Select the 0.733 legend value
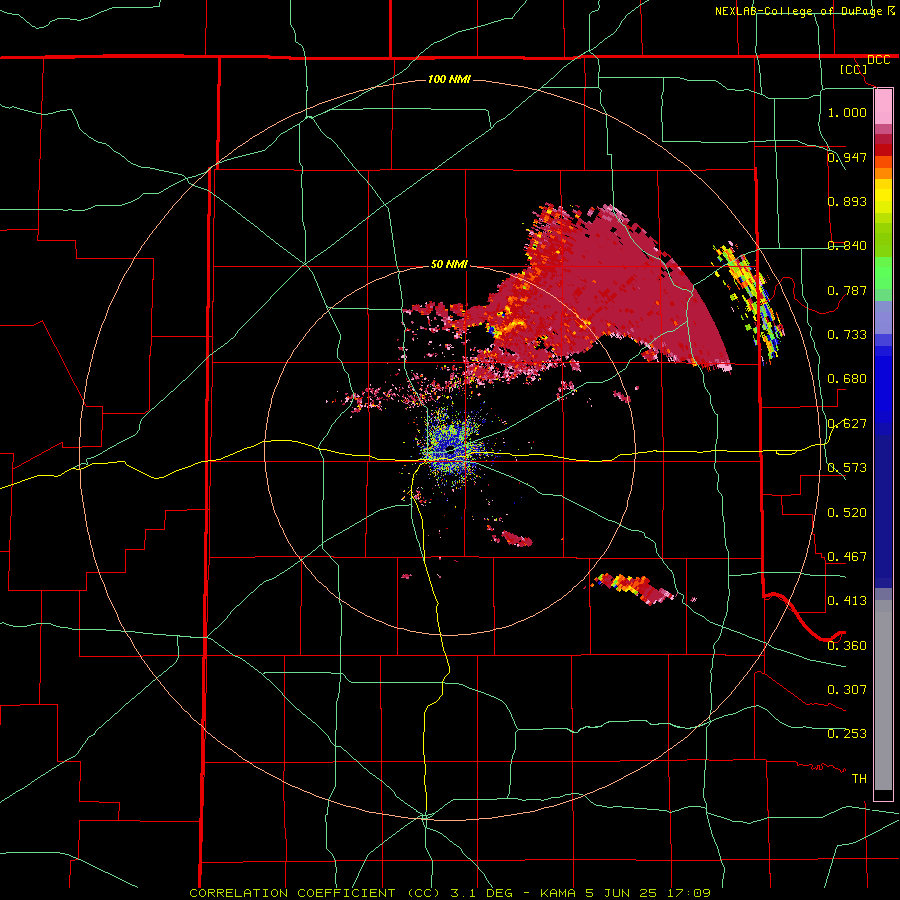Viewport: 900px width, 900px height. coord(847,334)
